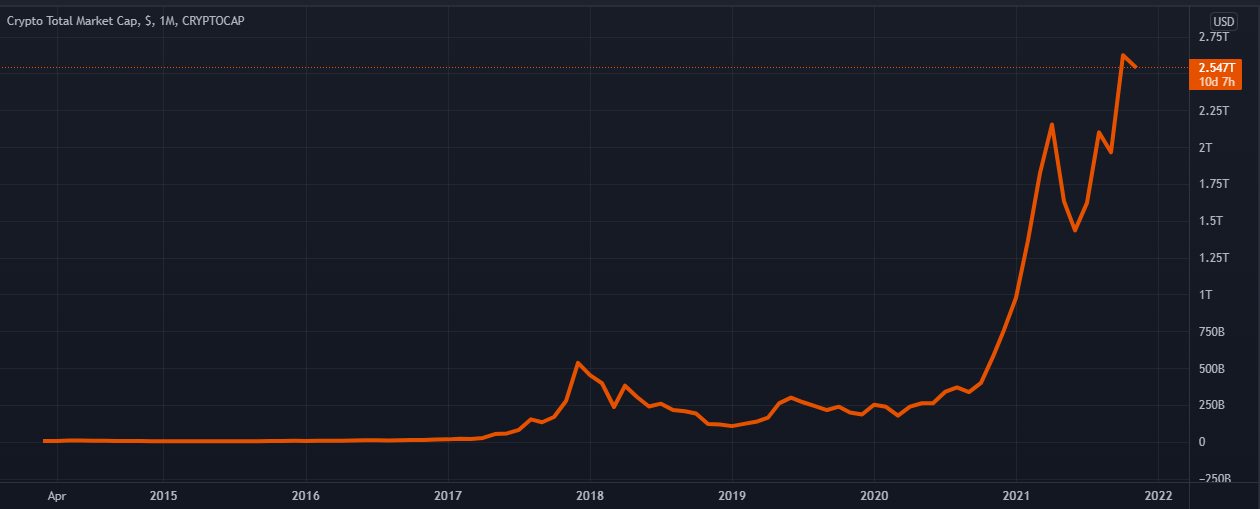Click the 2018 label on time axis

tap(590, 495)
